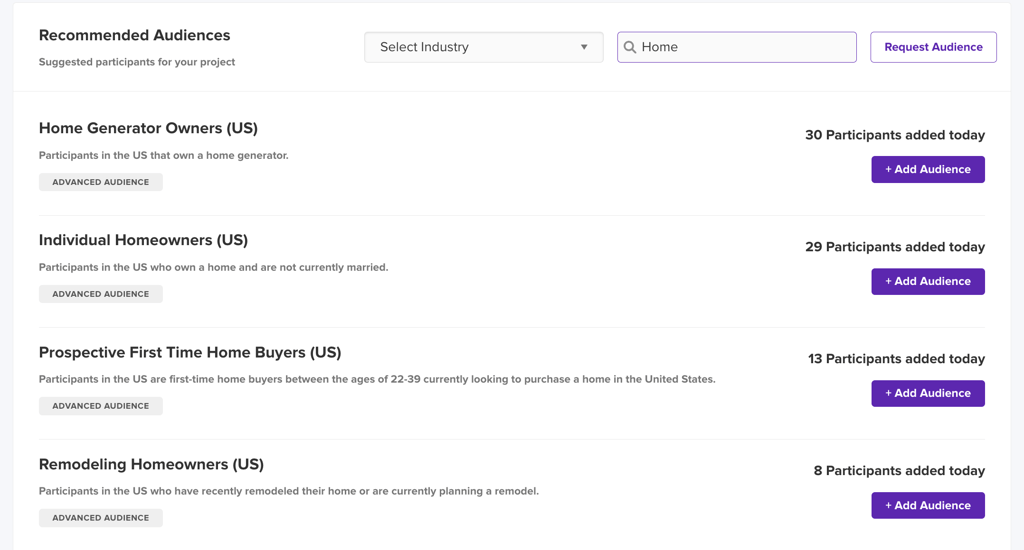The width and height of the screenshot is (1024, 550).
Task: Open Home Generator Owners (US) title
Action: coord(148,128)
